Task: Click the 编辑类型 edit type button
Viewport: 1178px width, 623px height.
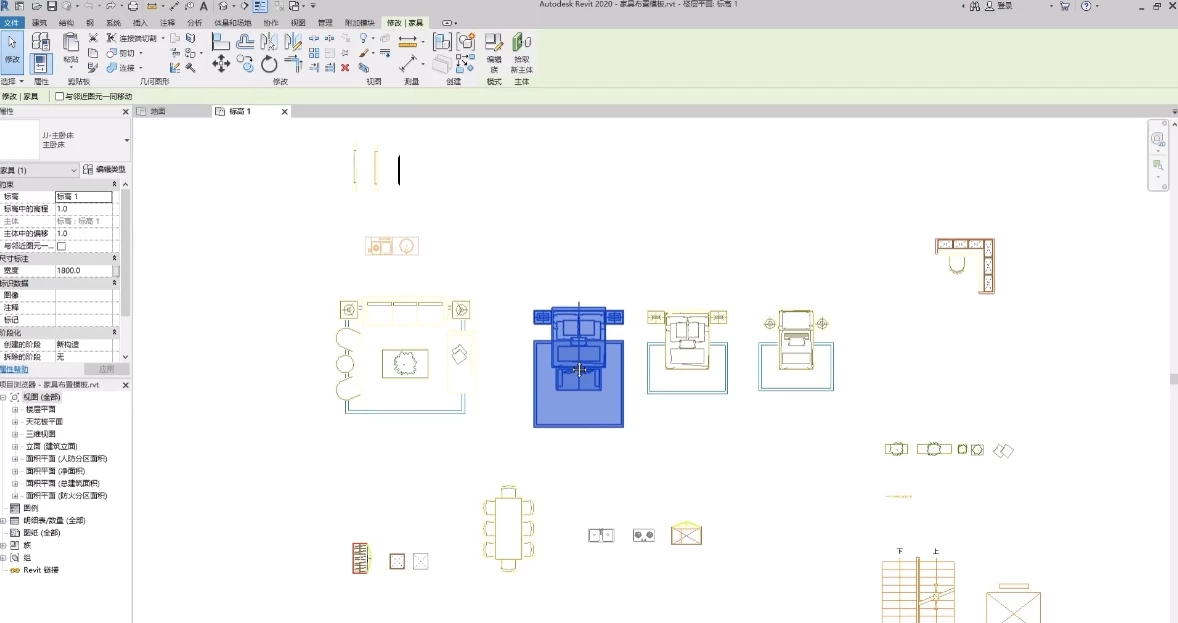Action: [x=106, y=170]
